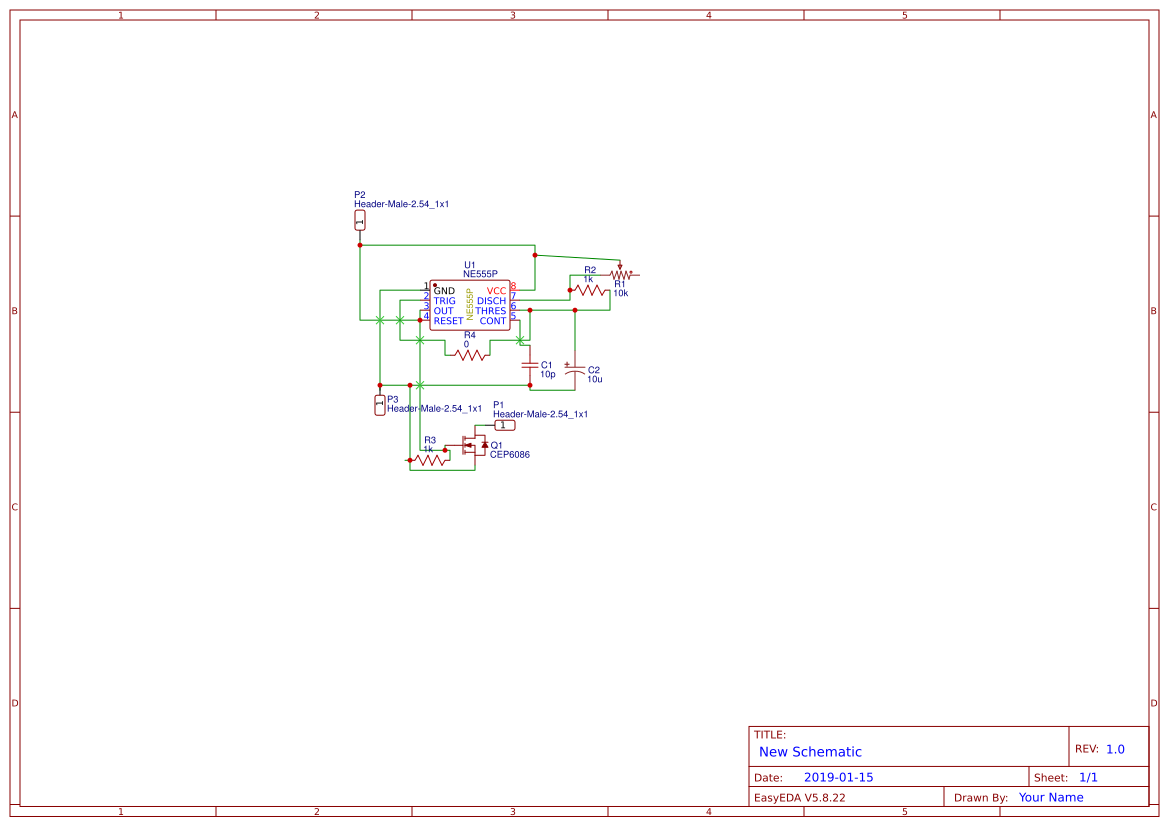Click the CONT pin label on U1
1169x827 pixels.
click(493, 321)
